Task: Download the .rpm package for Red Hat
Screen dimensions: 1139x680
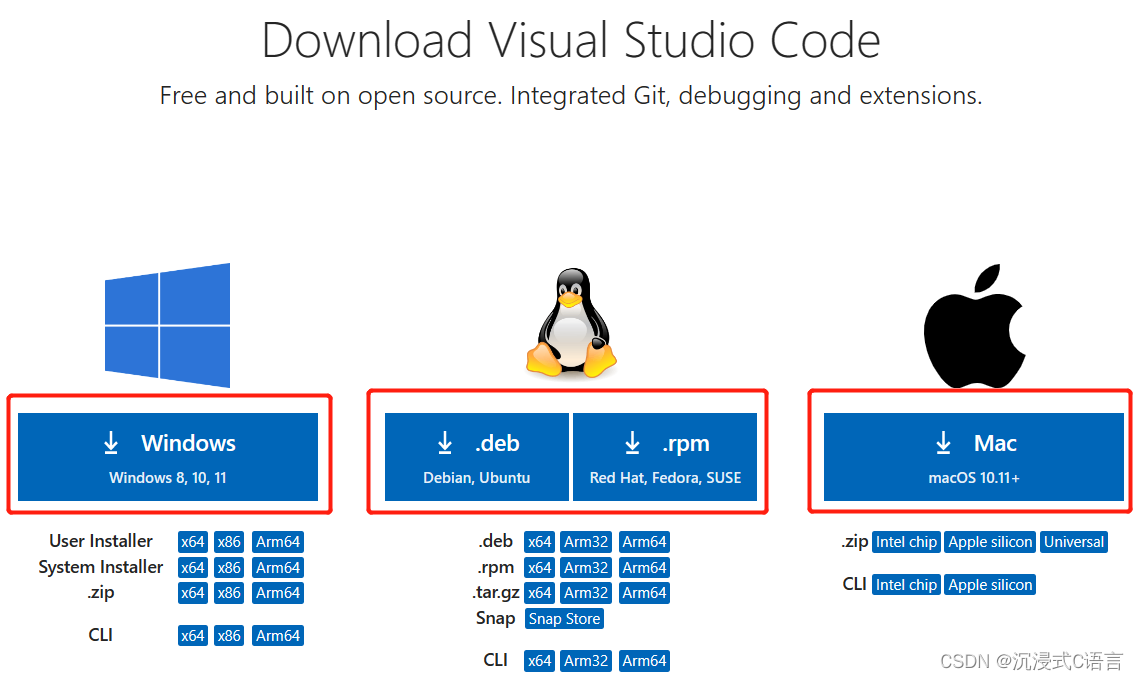Action: click(665, 457)
